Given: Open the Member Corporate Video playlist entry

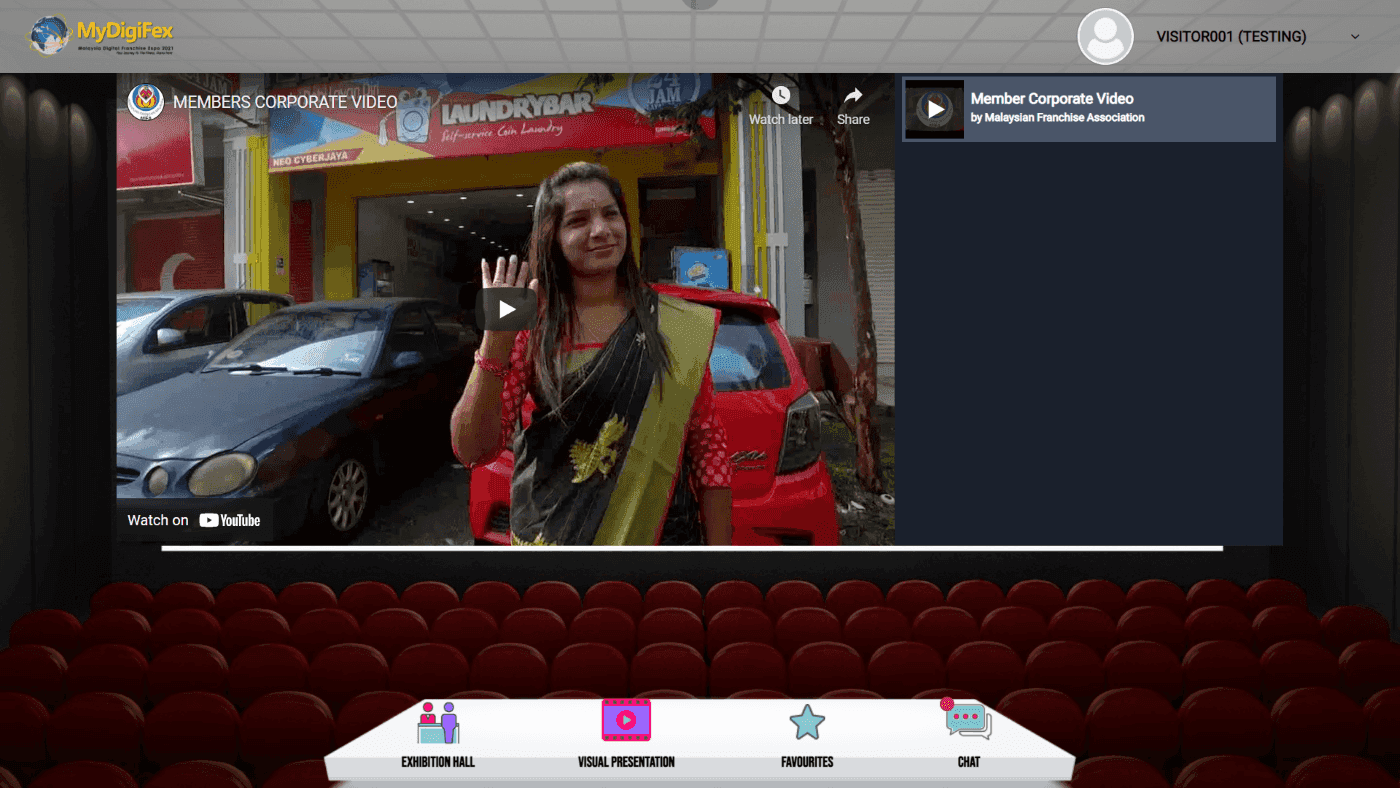Looking at the screenshot, I should click(1088, 109).
